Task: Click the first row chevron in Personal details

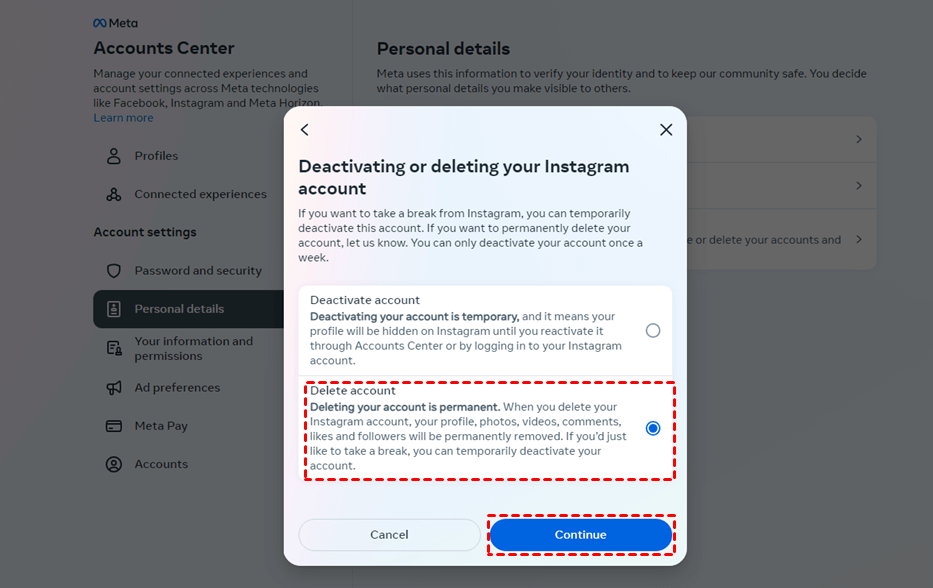Action: [x=858, y=140]
